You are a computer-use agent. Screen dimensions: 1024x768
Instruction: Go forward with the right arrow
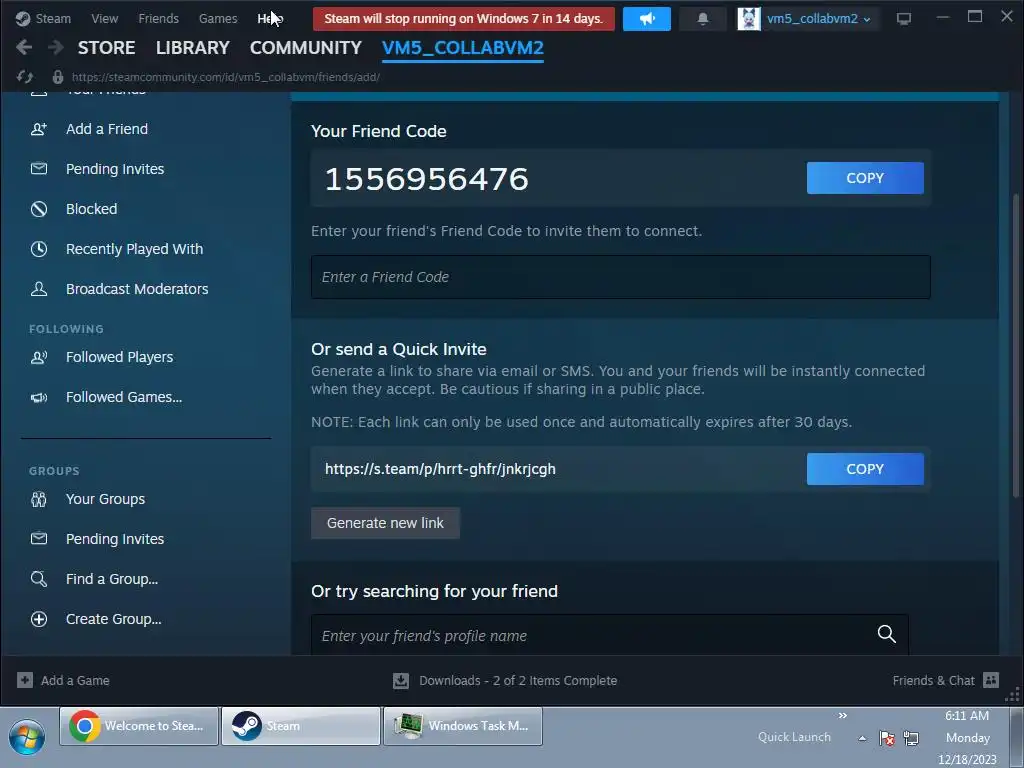pos(56,47)
